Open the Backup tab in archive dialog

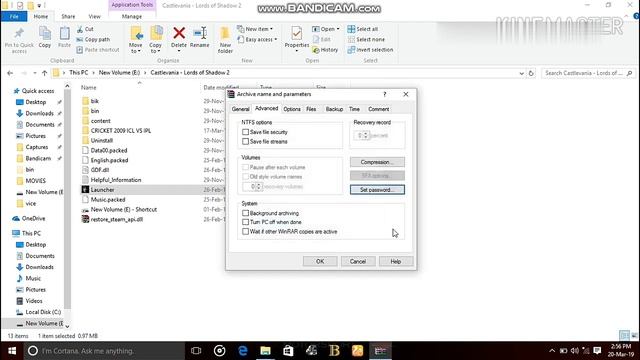coord(334,109)
